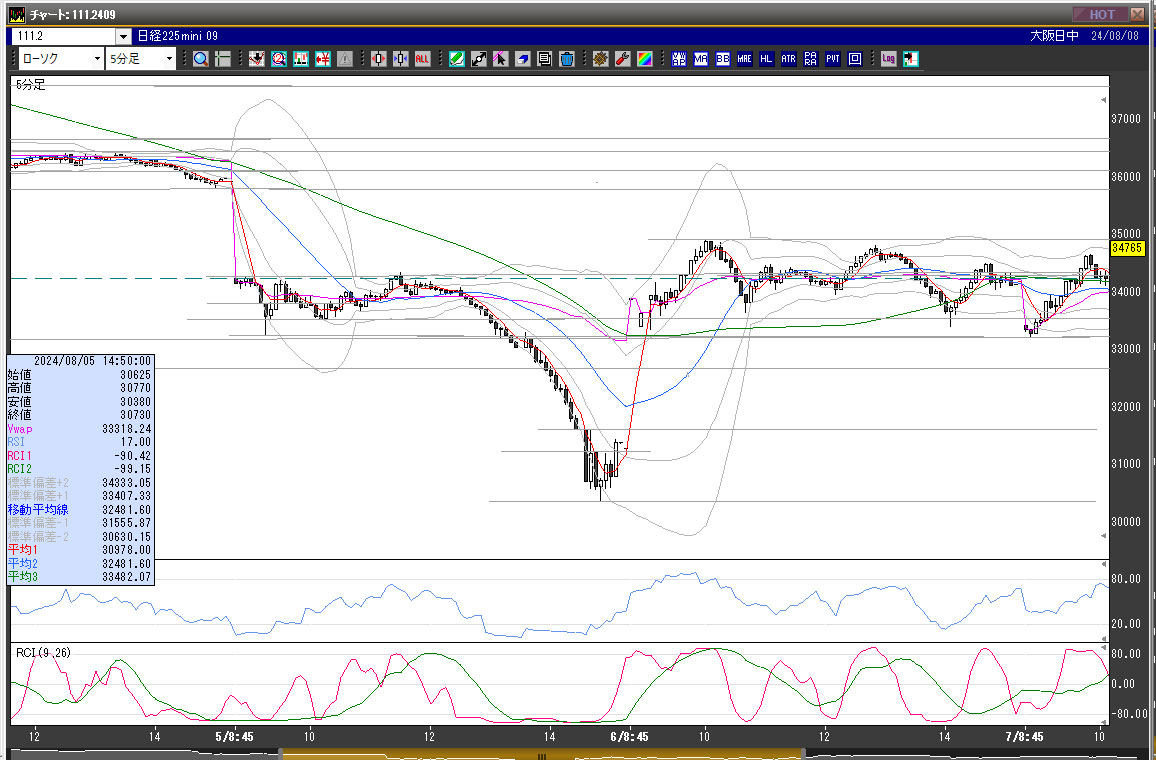
Task: Click the 終値 value 30730
Action: coord(136,415)
